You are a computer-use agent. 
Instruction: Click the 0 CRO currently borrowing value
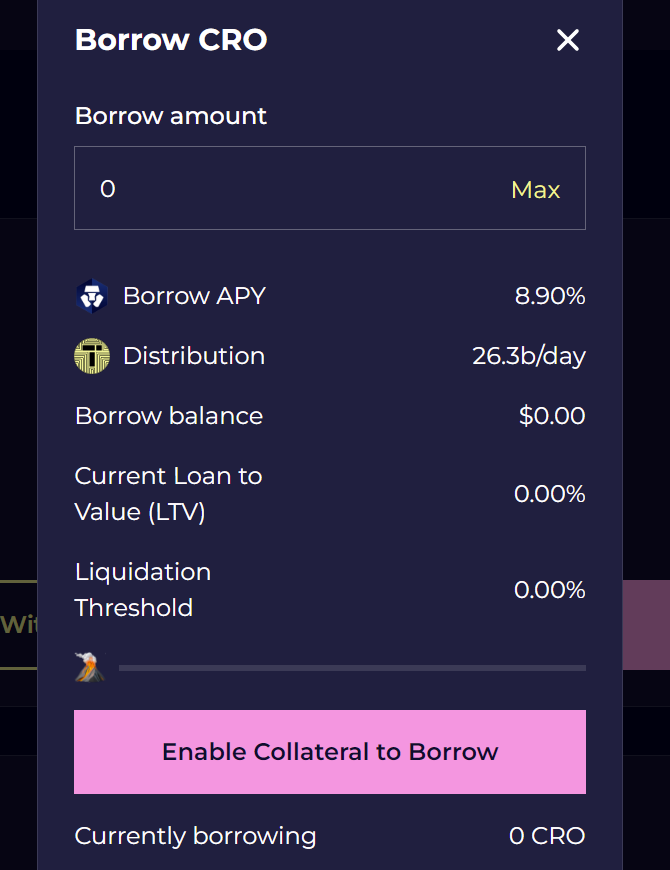[547, 836]
